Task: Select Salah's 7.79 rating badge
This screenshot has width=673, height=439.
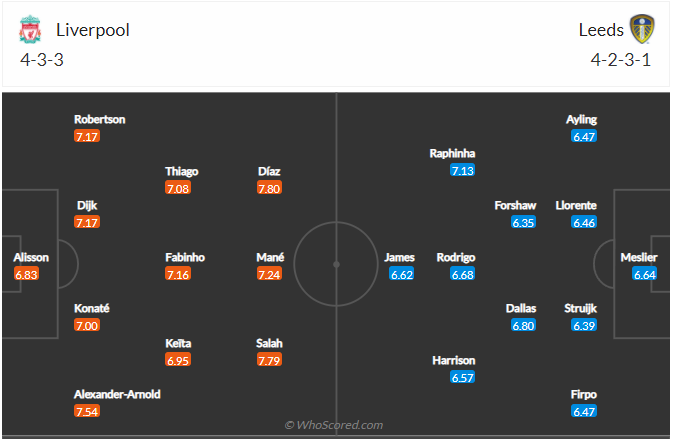Action: (x=270, y=359)
